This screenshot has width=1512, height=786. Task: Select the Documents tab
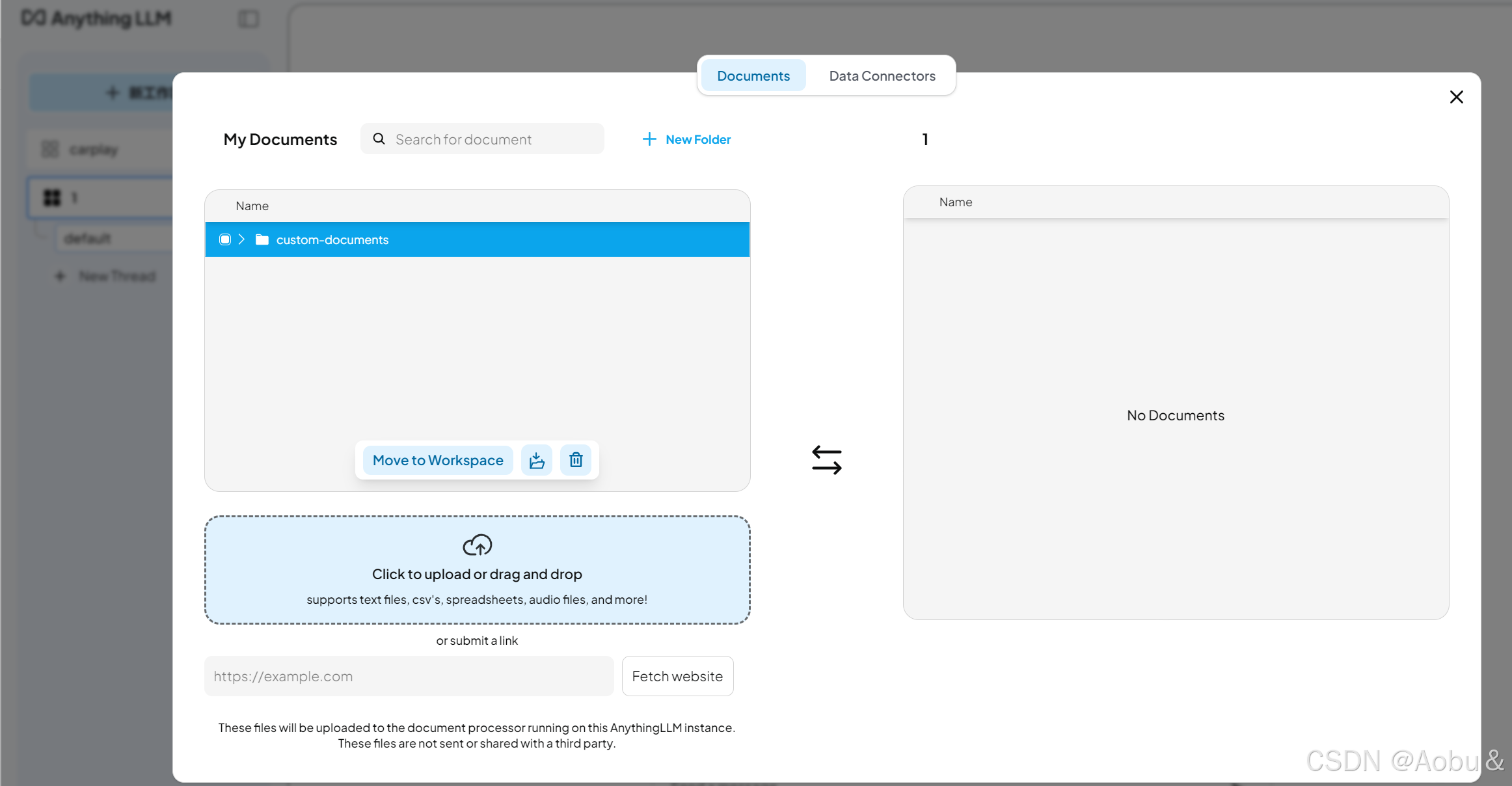coord(753,76)
